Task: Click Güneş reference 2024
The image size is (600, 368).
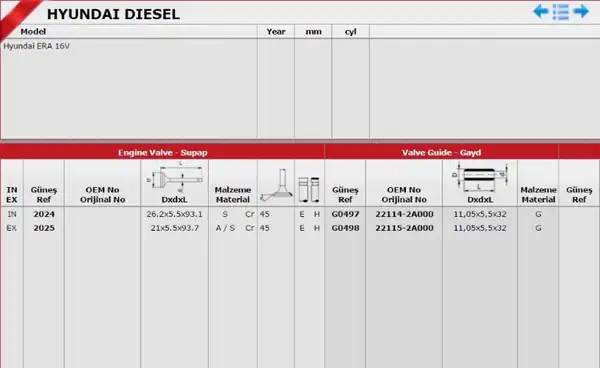Action: (x=44, y=214)
